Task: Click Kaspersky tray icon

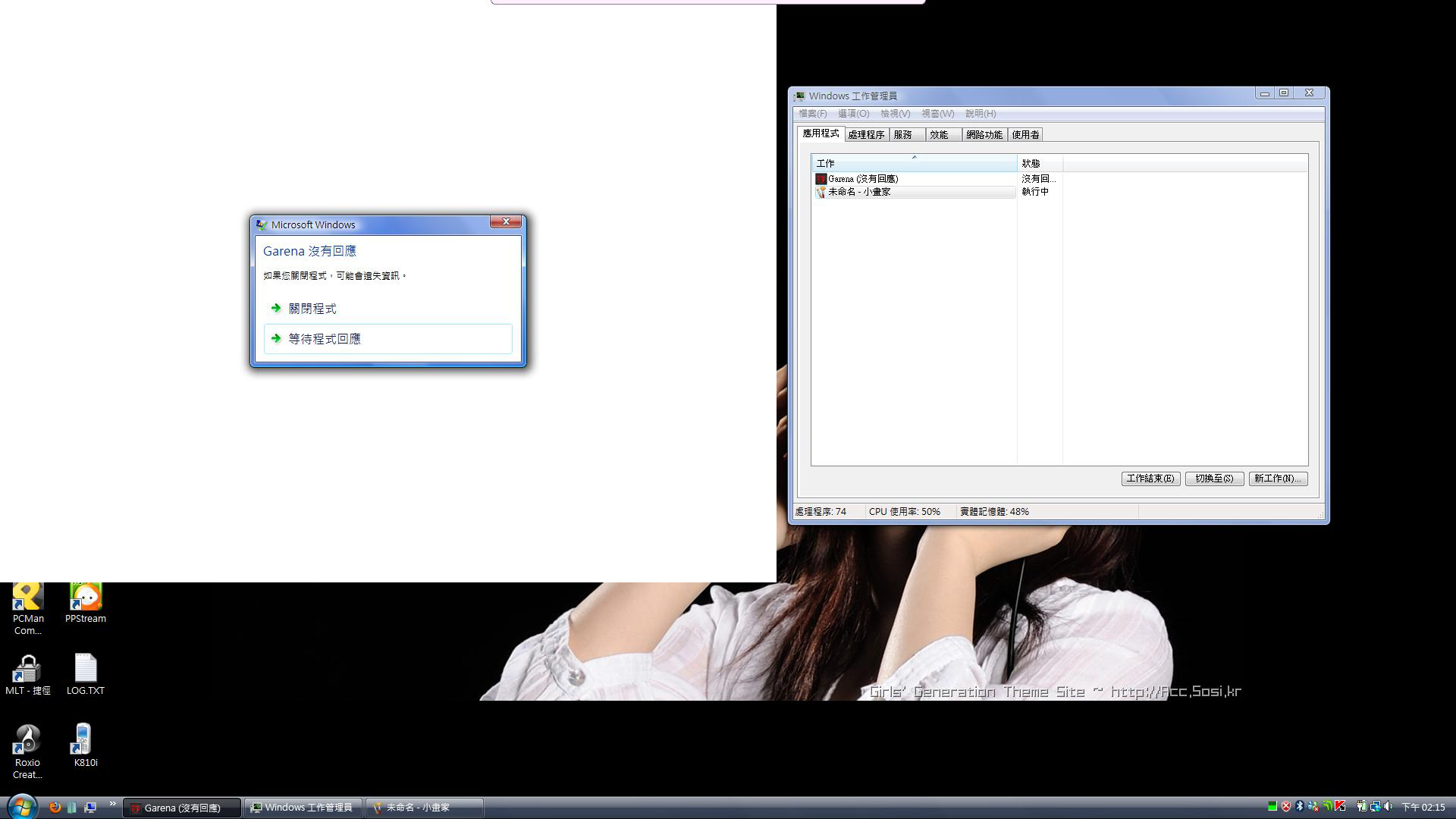Action: (1340, 806)
